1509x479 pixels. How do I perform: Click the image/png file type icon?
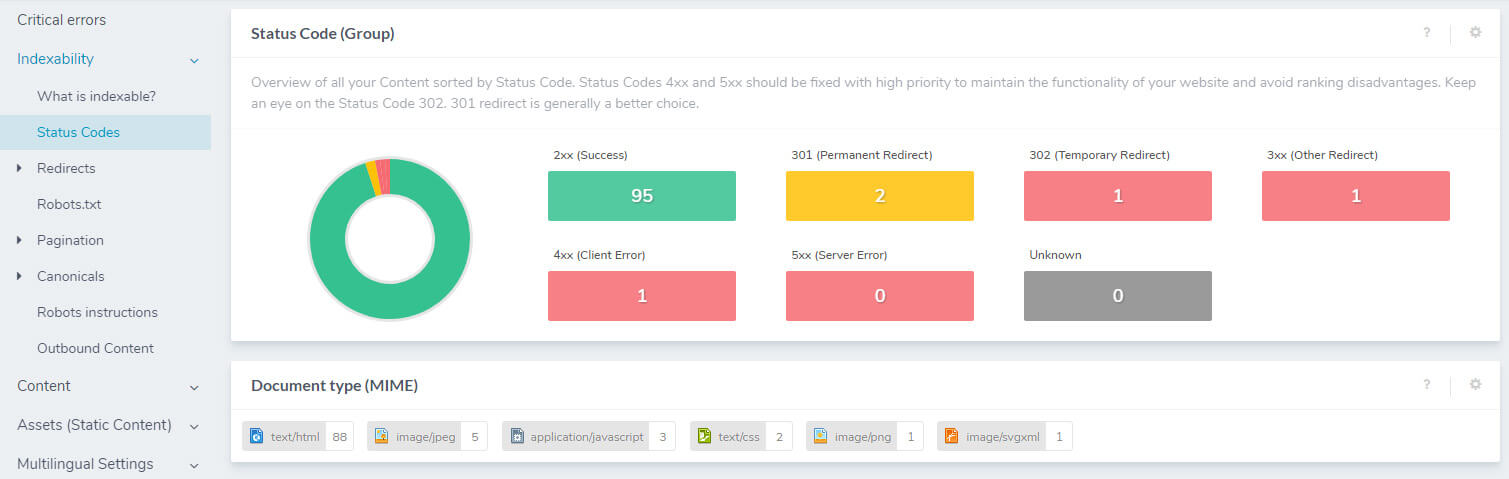pyautogui.click(x=820, y=436)
